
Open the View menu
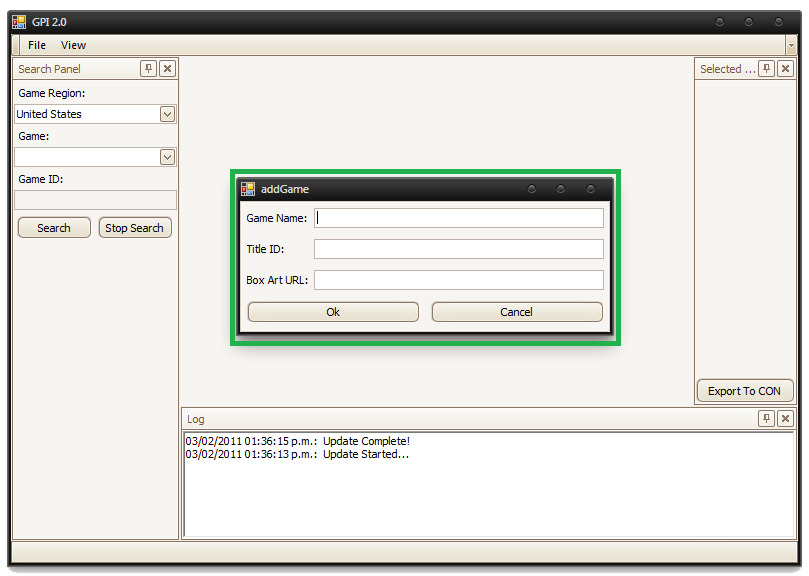pos(73,45)
